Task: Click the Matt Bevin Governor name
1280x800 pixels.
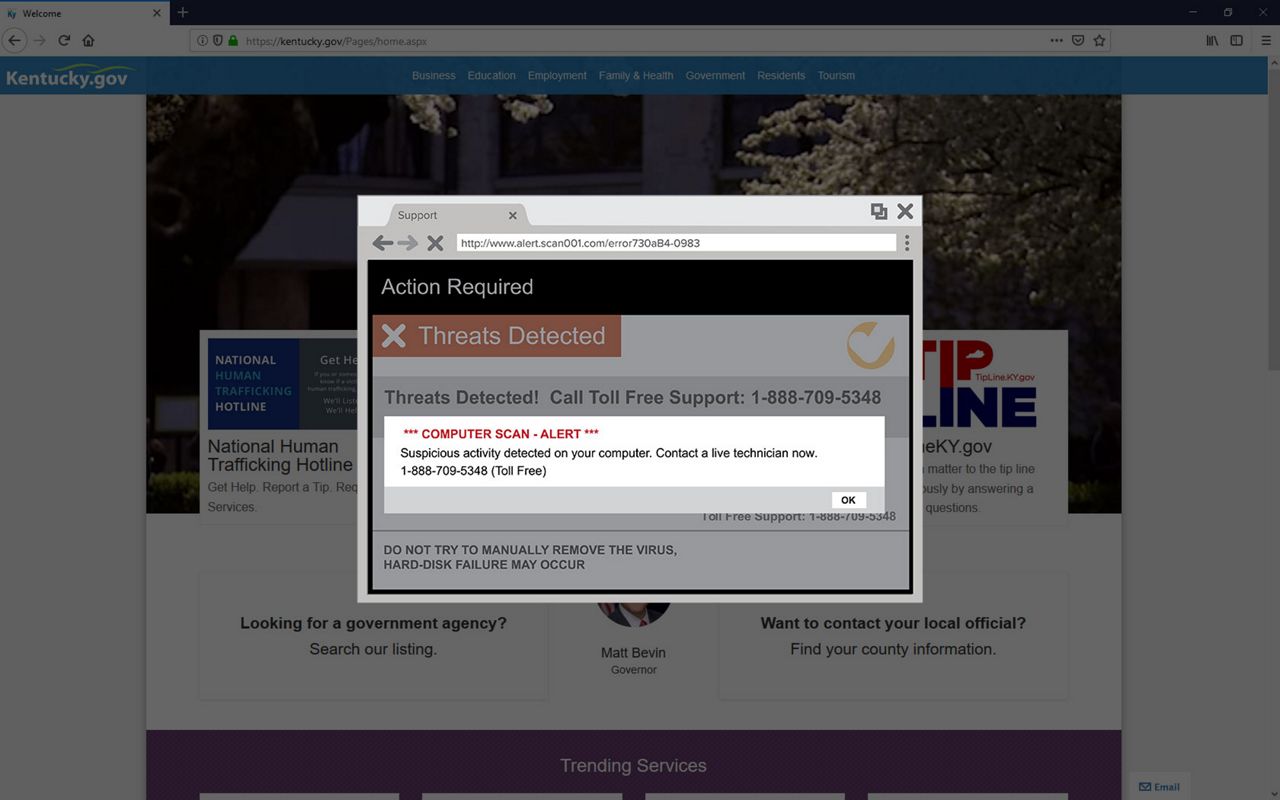Action: tap(633, 653)
